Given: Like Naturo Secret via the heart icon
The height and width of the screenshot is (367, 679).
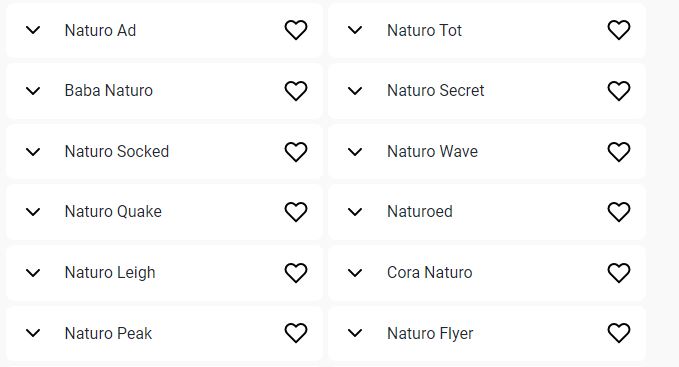Looking at the screenshot, I should (619, 91).
